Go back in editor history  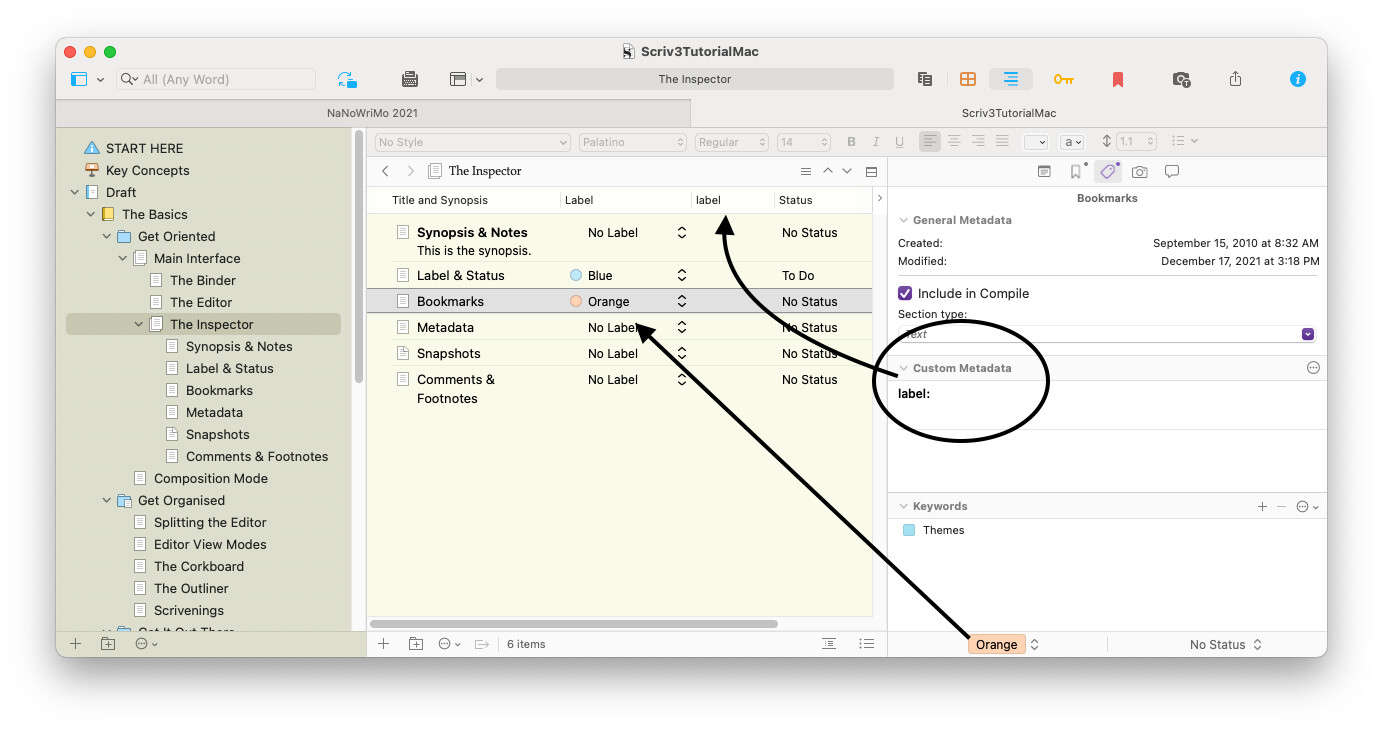385,171
